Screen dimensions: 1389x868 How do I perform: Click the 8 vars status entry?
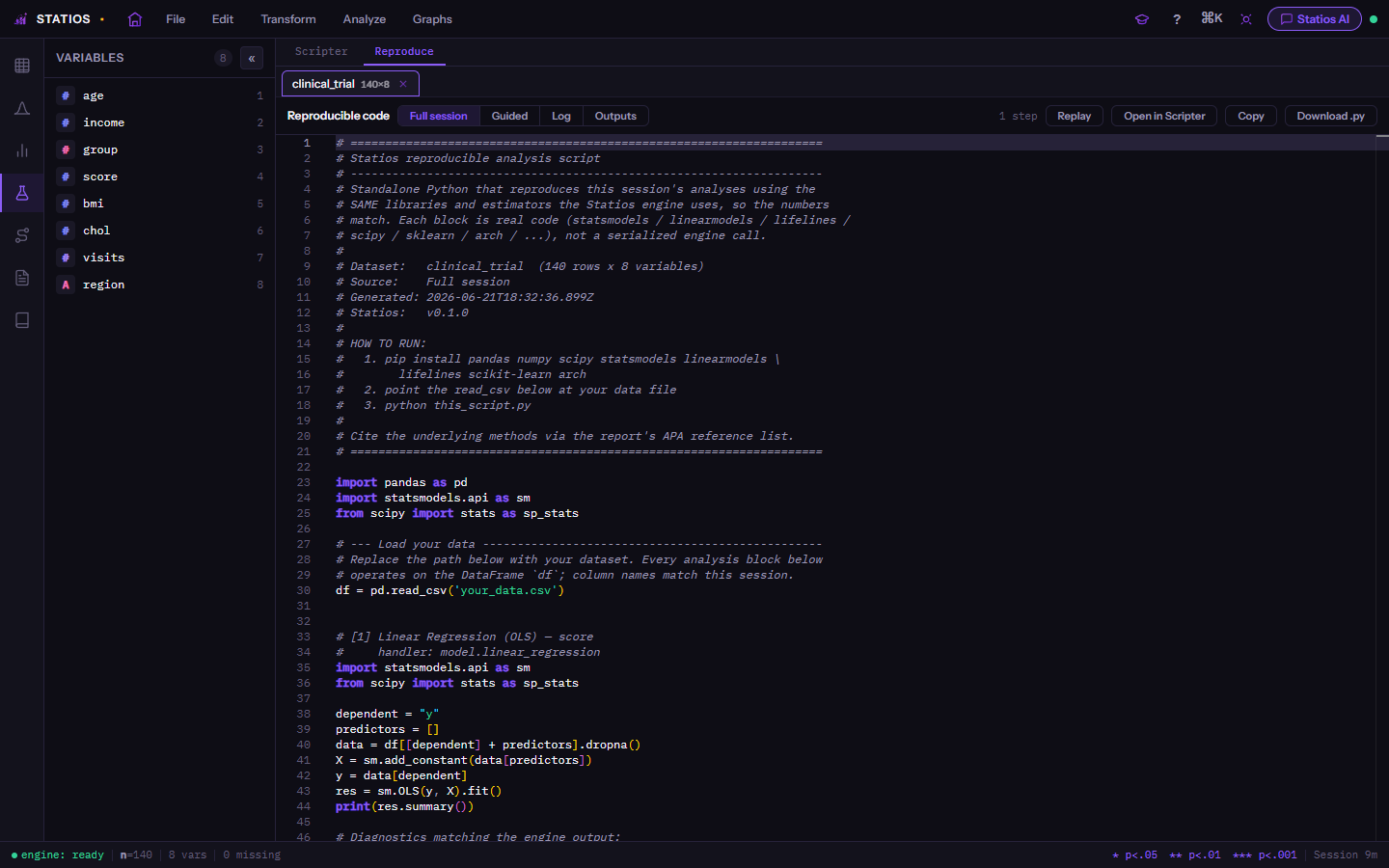coord(187,854)
